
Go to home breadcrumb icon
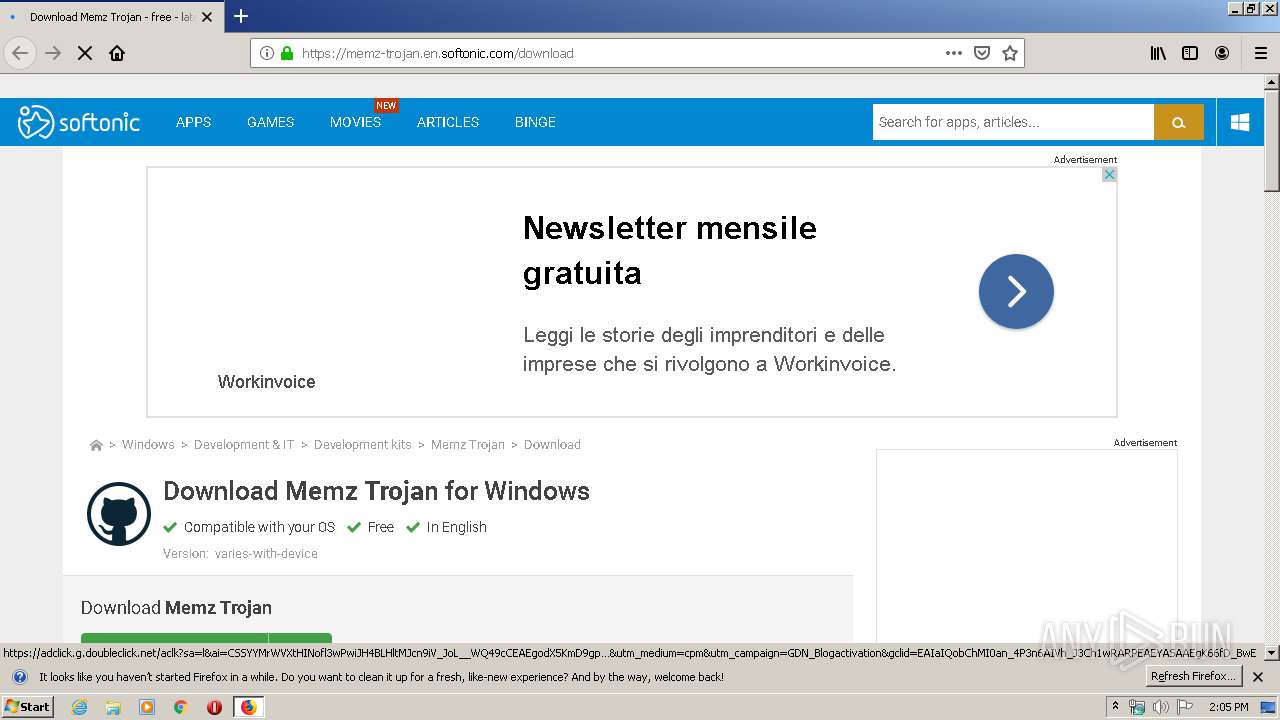click(x=96, y=445)
